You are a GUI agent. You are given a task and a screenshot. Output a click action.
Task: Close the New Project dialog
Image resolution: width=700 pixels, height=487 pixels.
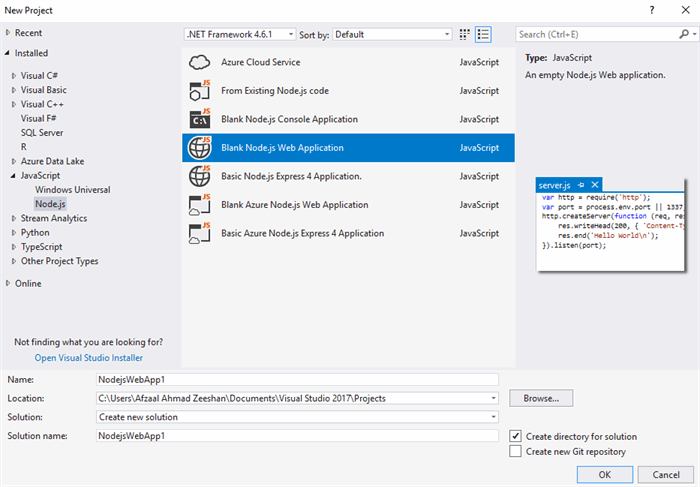click(686, 10)
